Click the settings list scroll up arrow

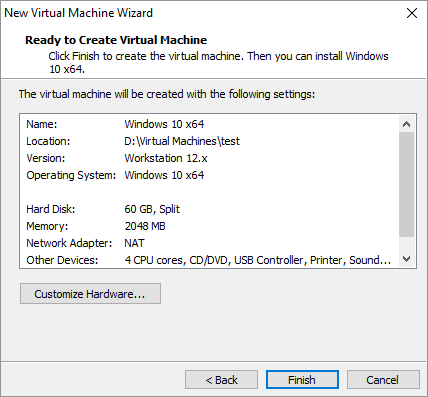(x=406, y=124)
